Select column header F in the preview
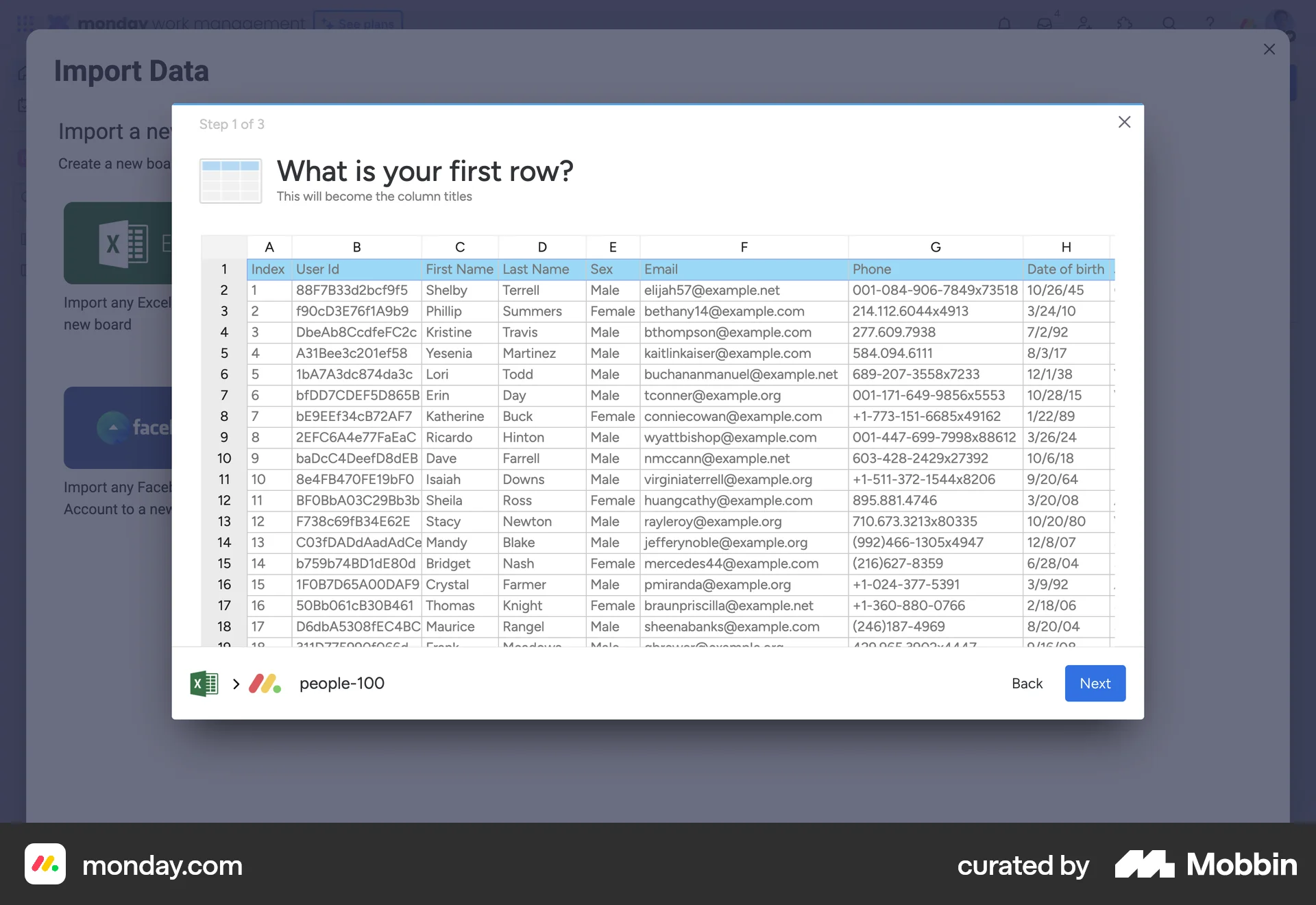The width and height of the screenshot is (1316, 905). (744, 247)
